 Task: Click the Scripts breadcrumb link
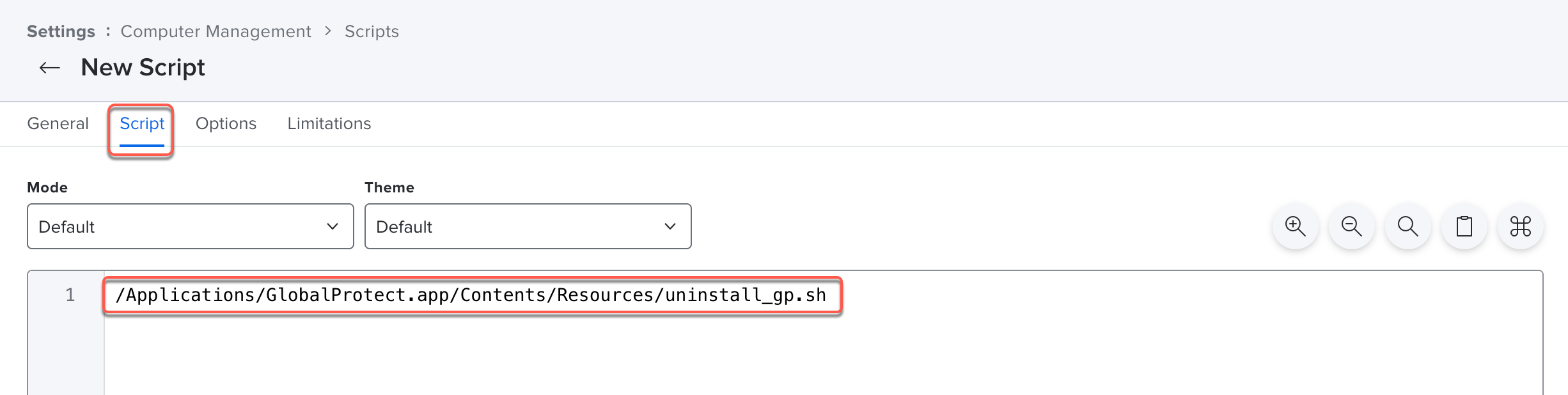[x=372, y=31]
